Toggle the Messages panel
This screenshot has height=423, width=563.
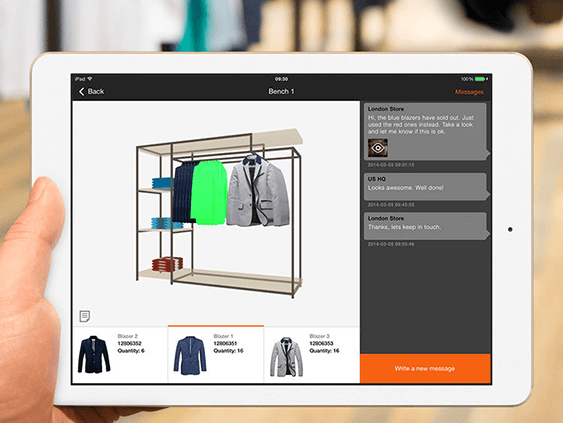(469, 92)
